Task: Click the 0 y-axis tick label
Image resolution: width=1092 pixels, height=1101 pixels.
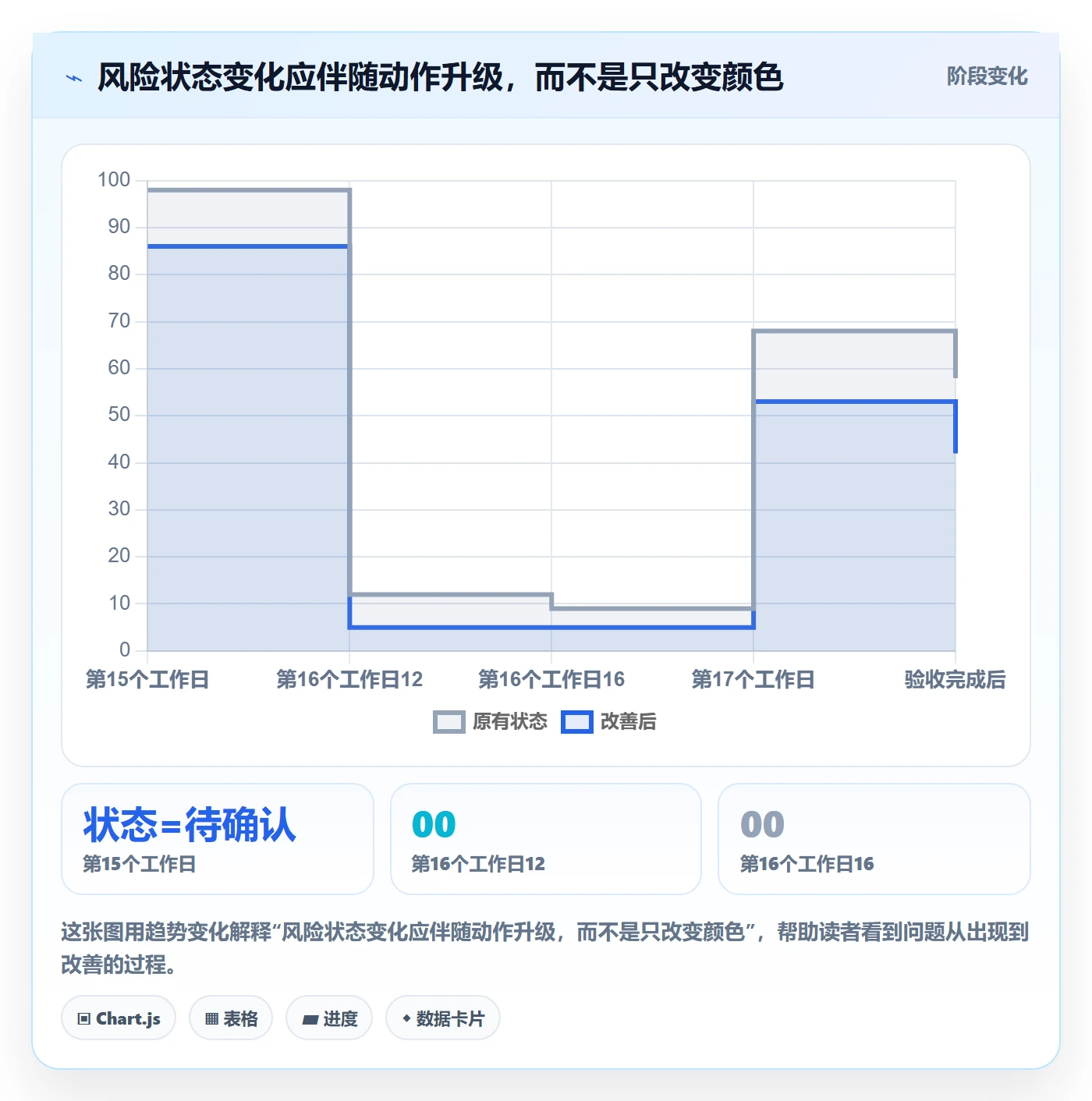Action: click(x=125, y=650)
